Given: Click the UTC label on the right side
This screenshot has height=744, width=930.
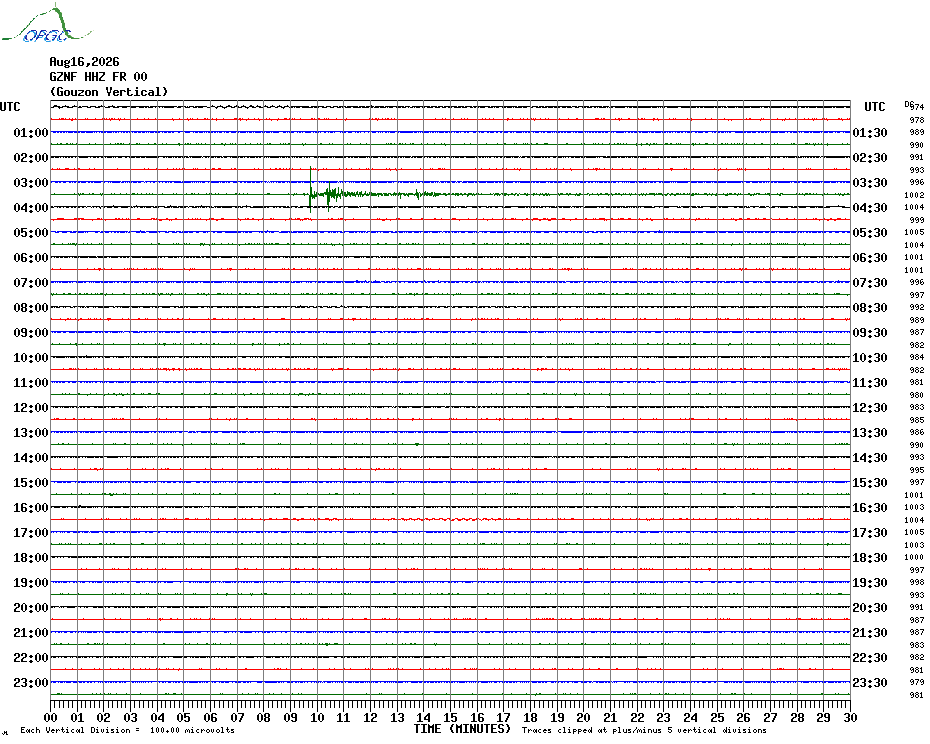Looking at the screenshot, I should pyautogui.click(x=874, y=107).
